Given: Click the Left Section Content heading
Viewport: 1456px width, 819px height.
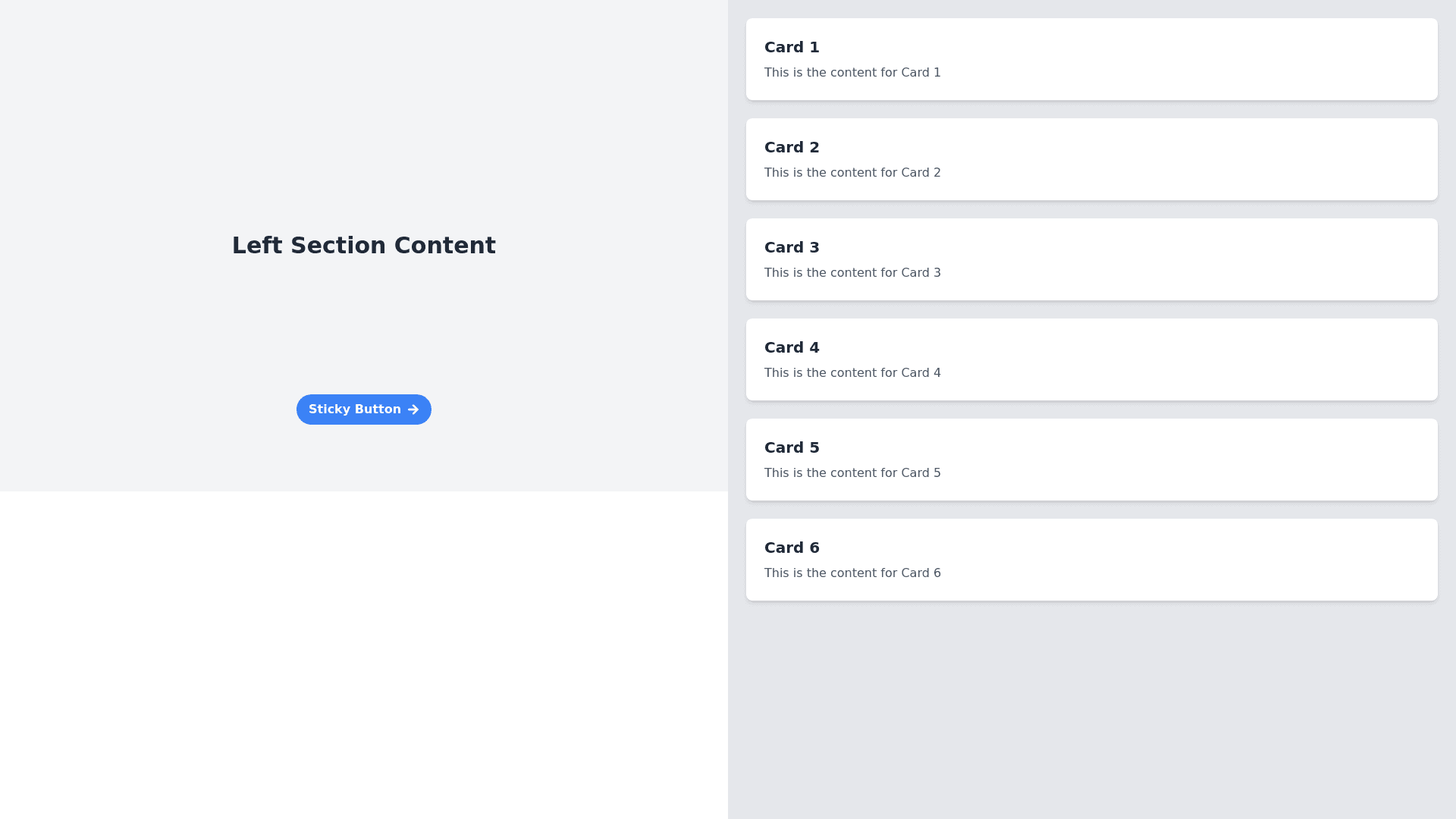Looking at the screenshot, I should (x=363, y=246).
